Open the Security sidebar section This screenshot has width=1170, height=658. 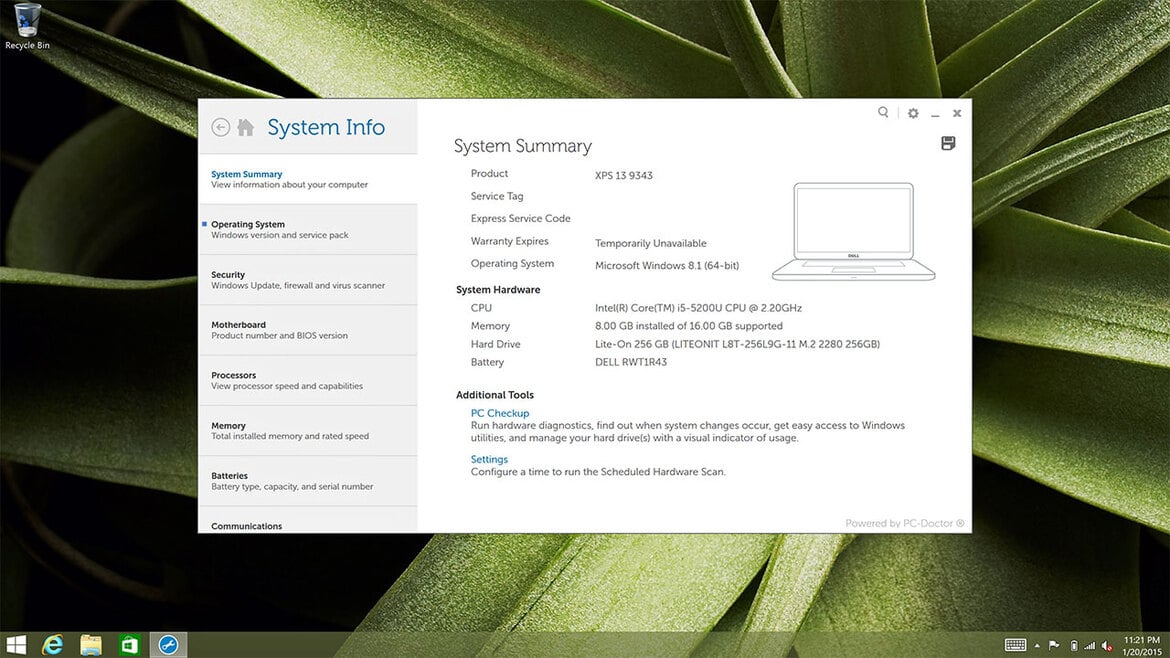307,280
